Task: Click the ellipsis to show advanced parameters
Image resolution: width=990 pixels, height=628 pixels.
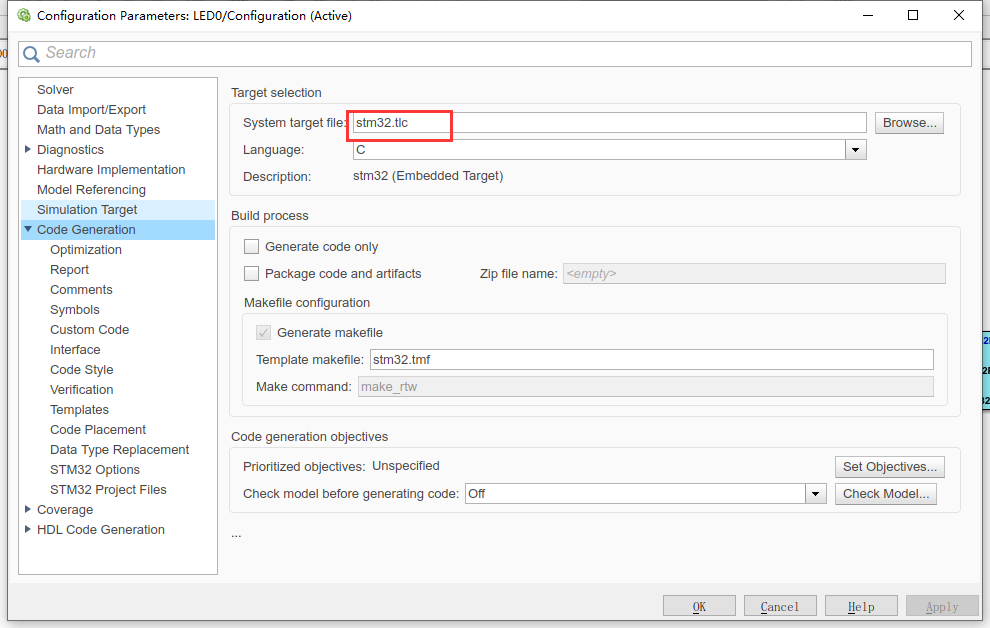Action: [236, 535]
